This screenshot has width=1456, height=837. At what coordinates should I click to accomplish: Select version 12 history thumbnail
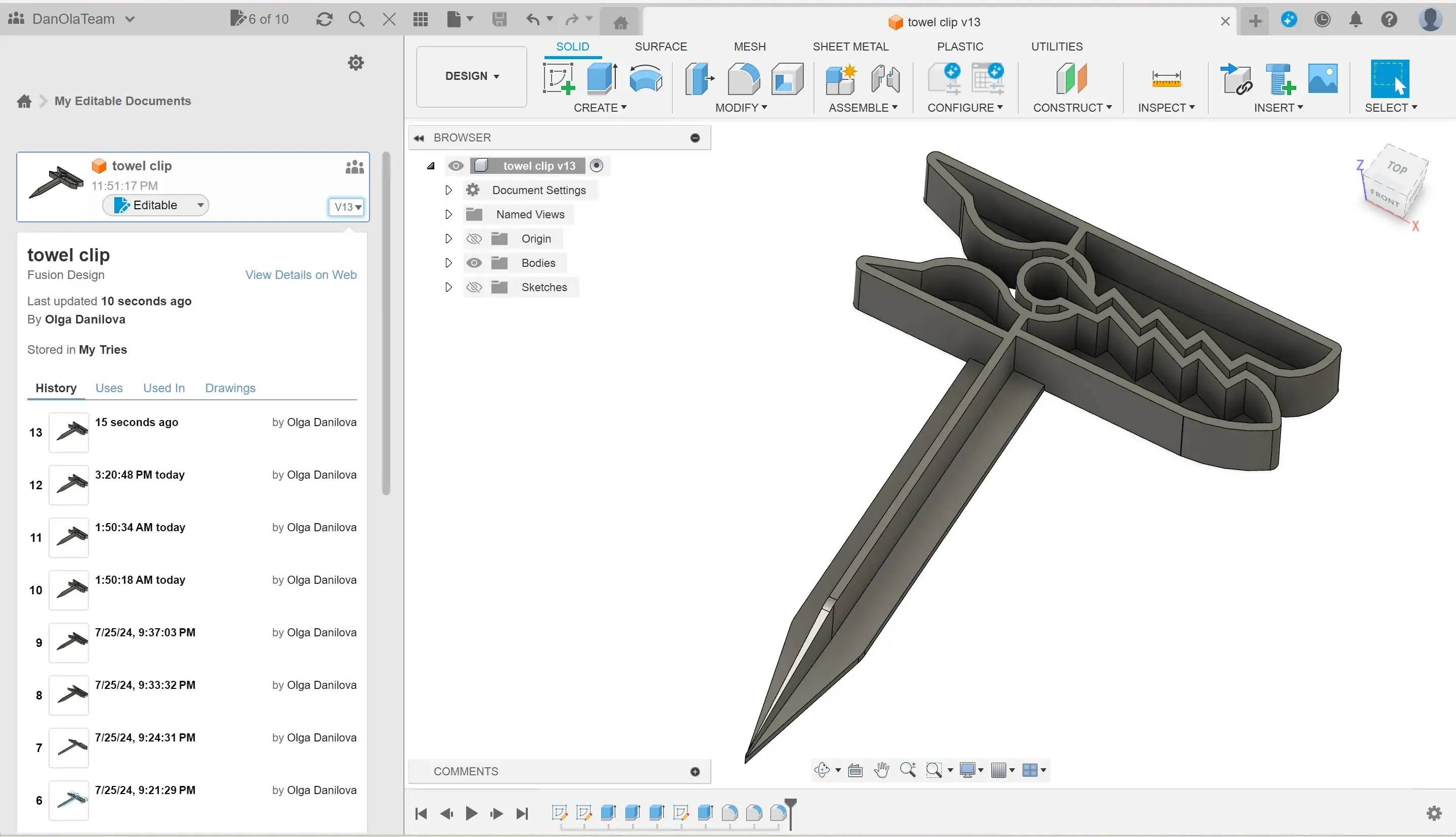click(x=68, y=485)
